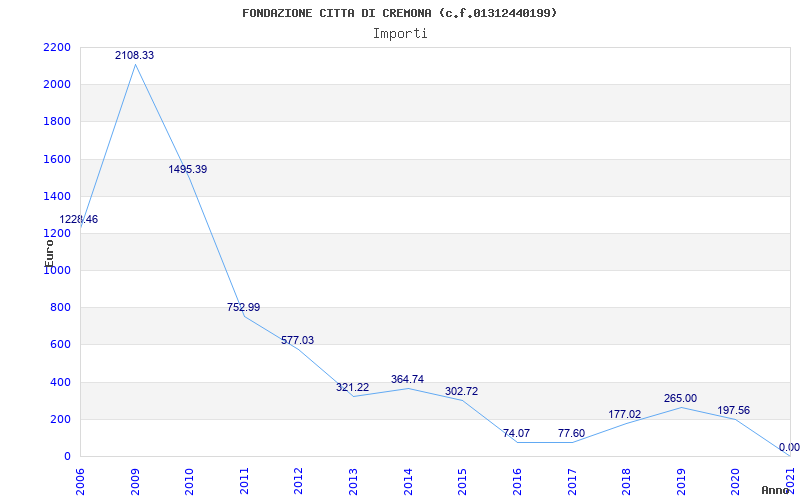Select the 2018 x-axis year label
Image resolution: width=800 pixels, height=500 pixels.
tap(626, 482)
